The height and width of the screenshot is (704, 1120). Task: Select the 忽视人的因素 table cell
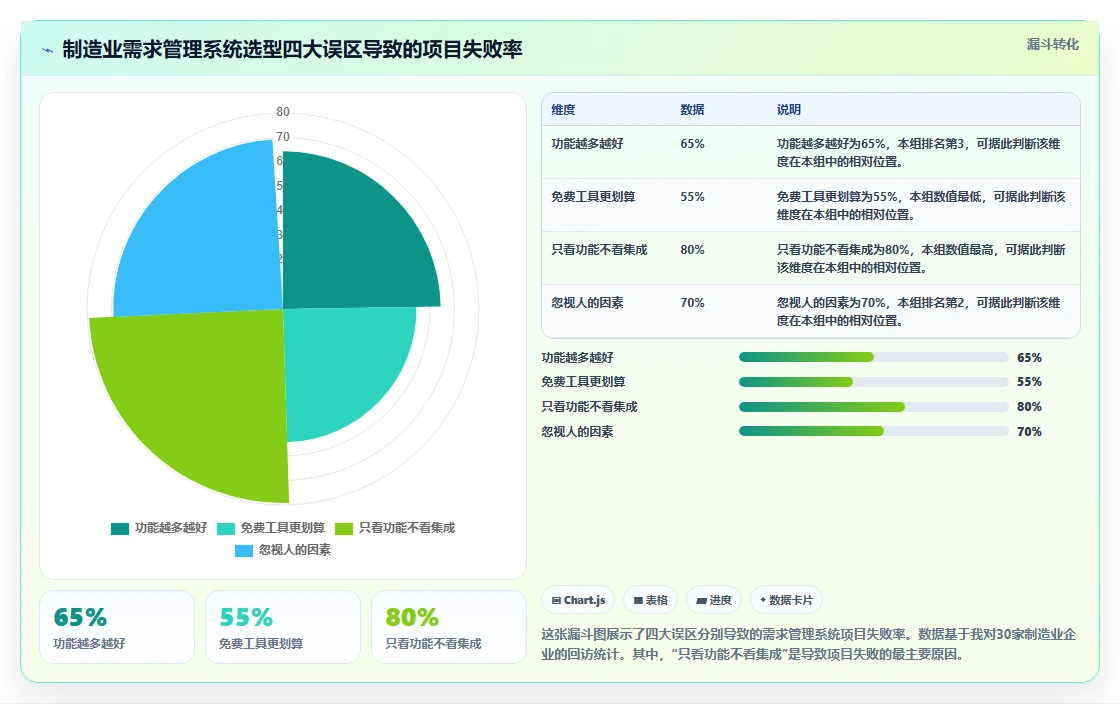587,303
